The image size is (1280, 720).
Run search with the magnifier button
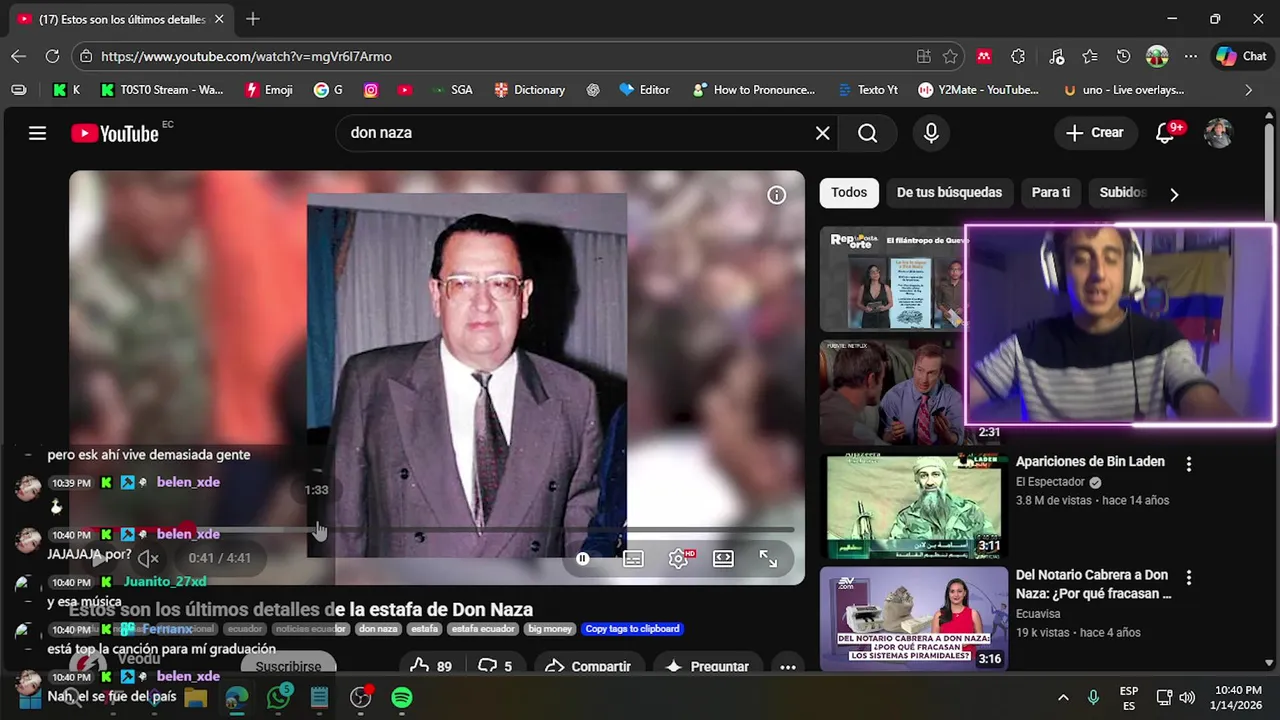tap(867, 133)
